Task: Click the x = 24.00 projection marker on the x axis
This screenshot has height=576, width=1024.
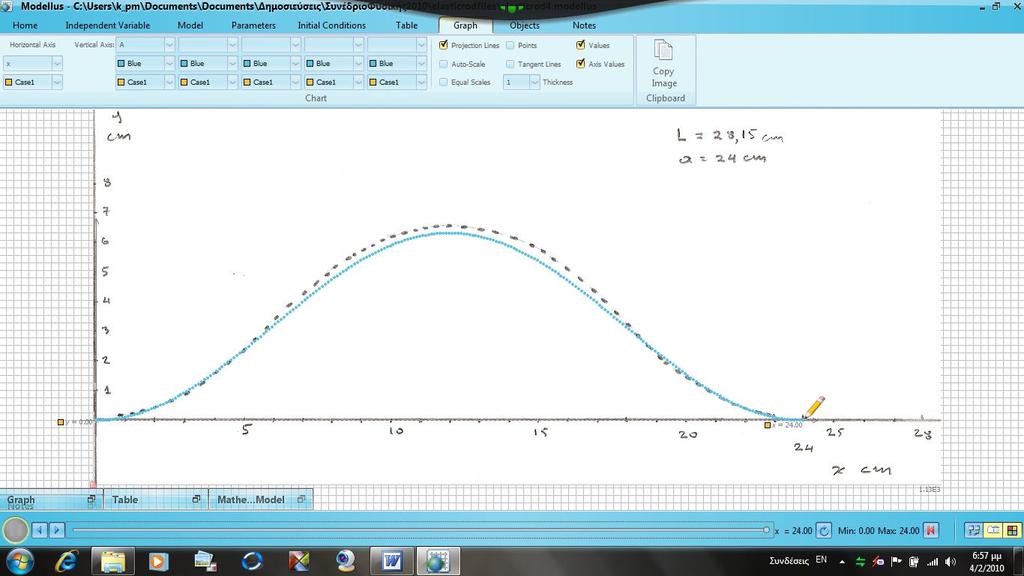Action: click(767, 425)
